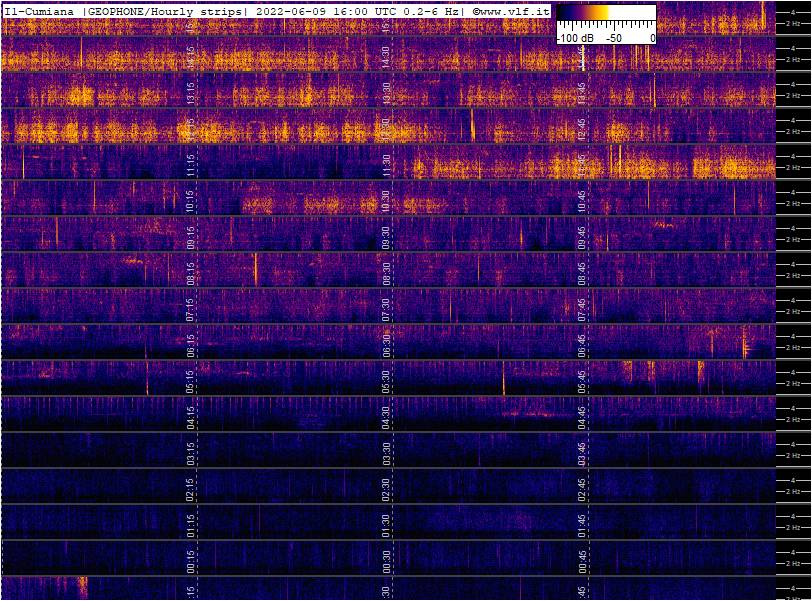Select the 08:15 time marker
The width and height of the screenshot is (812, 601).
click(x=191, y=274)
